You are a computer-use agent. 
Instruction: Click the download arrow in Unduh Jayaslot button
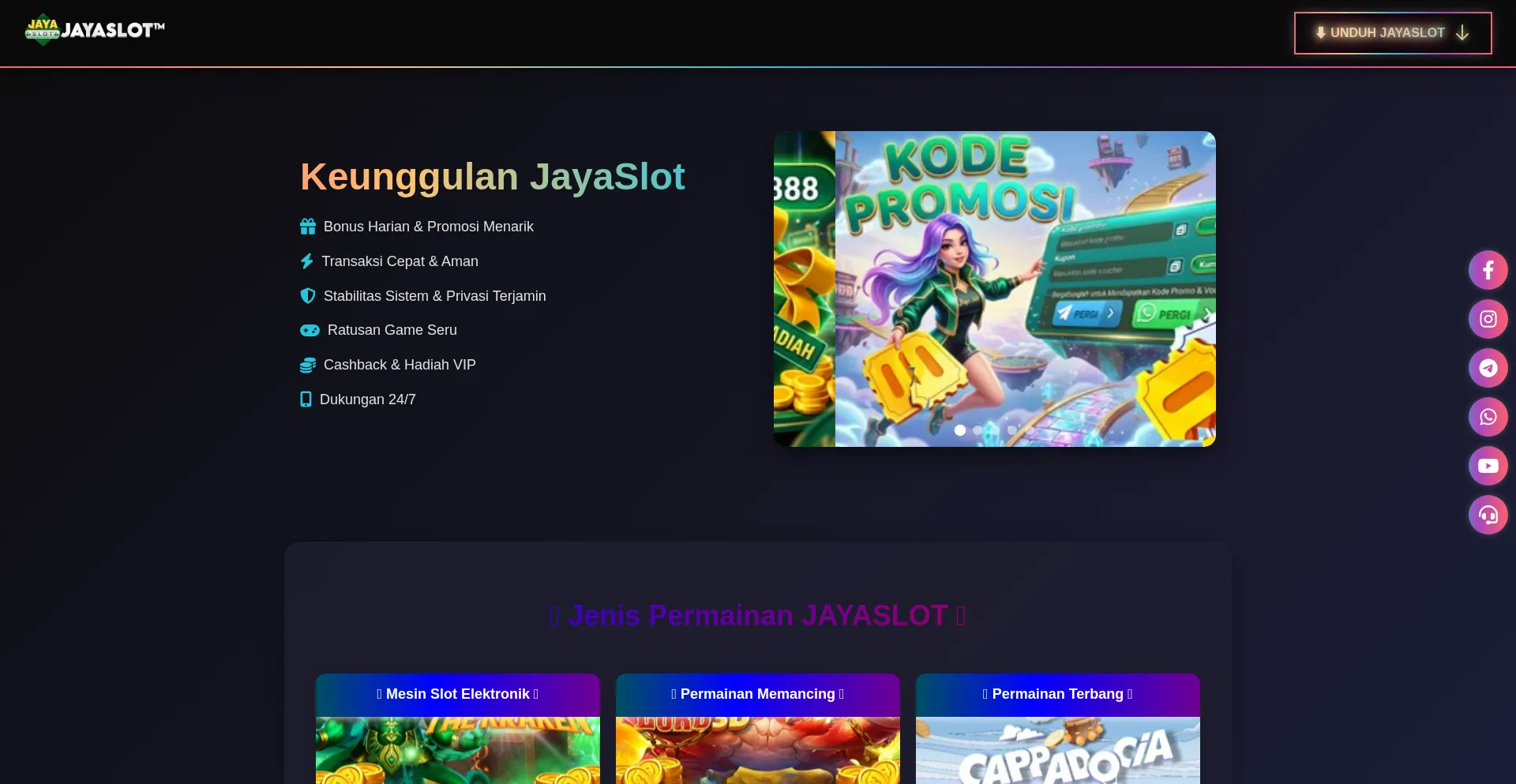[x=1462, y=32]
